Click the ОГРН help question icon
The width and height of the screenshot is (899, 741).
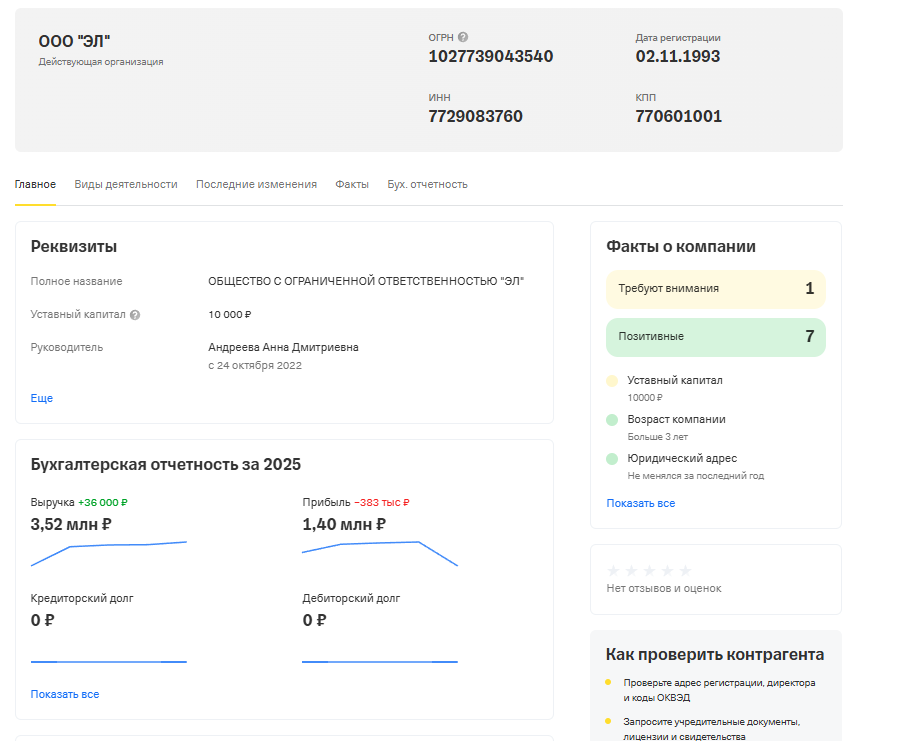463,37
